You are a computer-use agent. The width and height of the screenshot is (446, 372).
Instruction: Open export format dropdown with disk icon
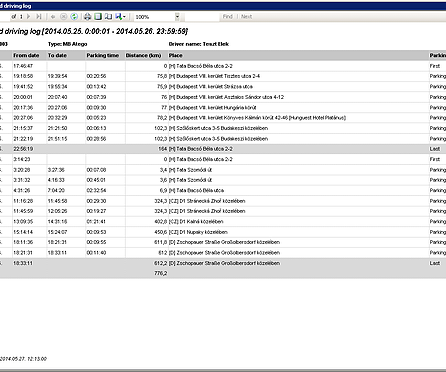120,16
